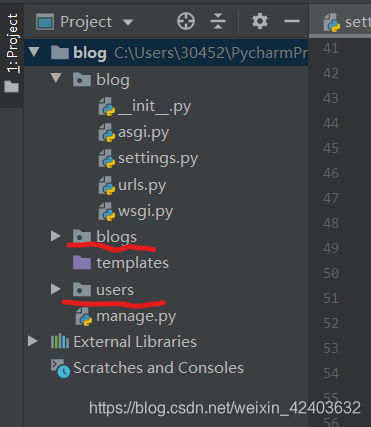Click the Python icon of wsgi.py
This screenshot has width=371, height=427.
point(107,212)
